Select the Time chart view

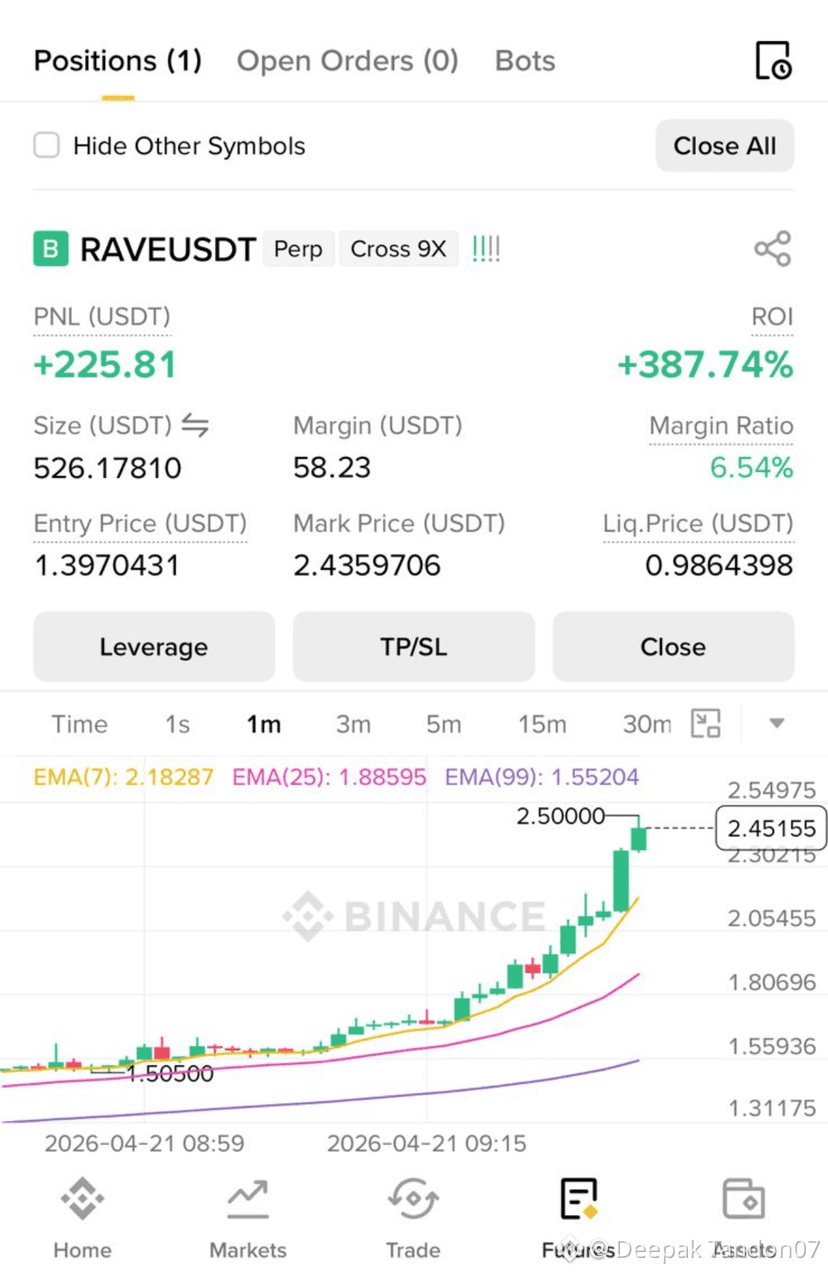pyautogui.click(x=80, y=724)
